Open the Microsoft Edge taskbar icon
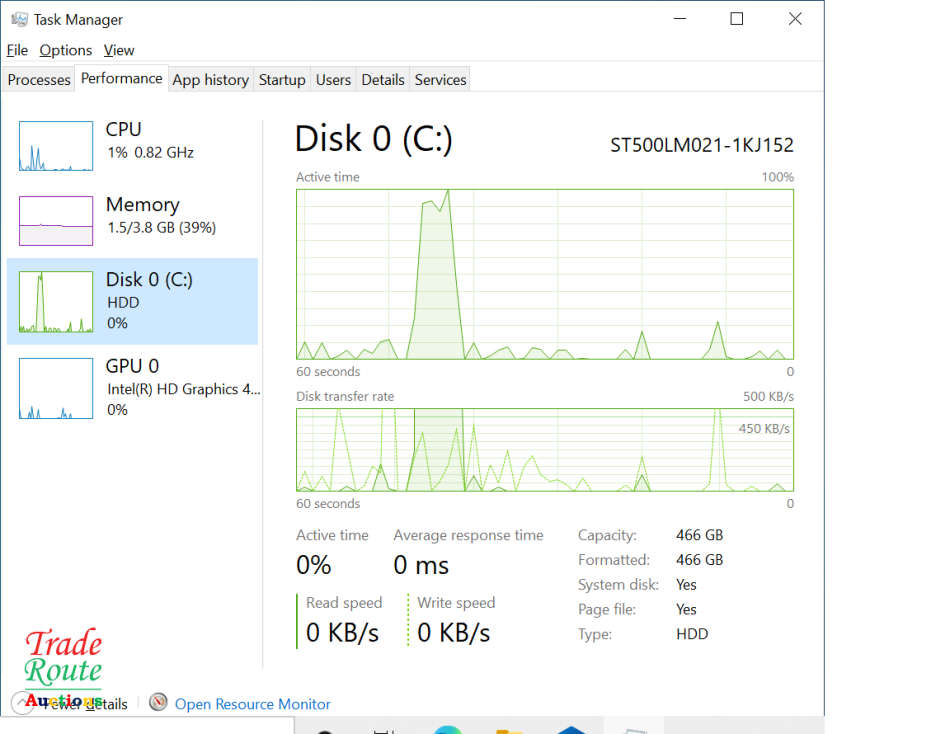The image size is (950, 734). pyautogui.click(x=448, y=730)
